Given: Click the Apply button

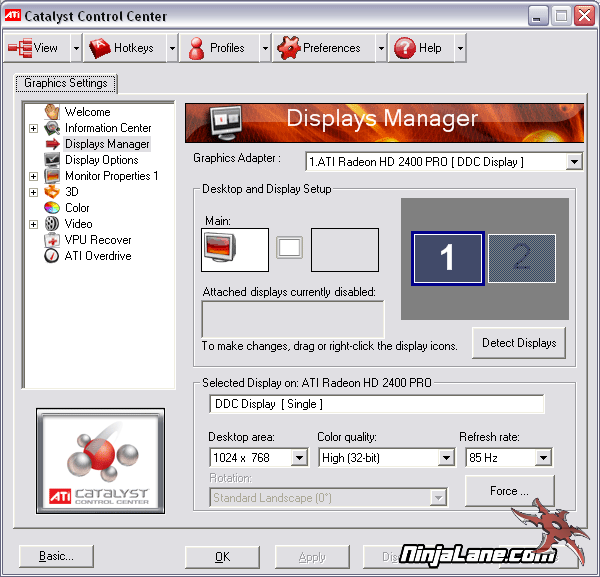Looking at the screenshot, I should tap(312, 557).
